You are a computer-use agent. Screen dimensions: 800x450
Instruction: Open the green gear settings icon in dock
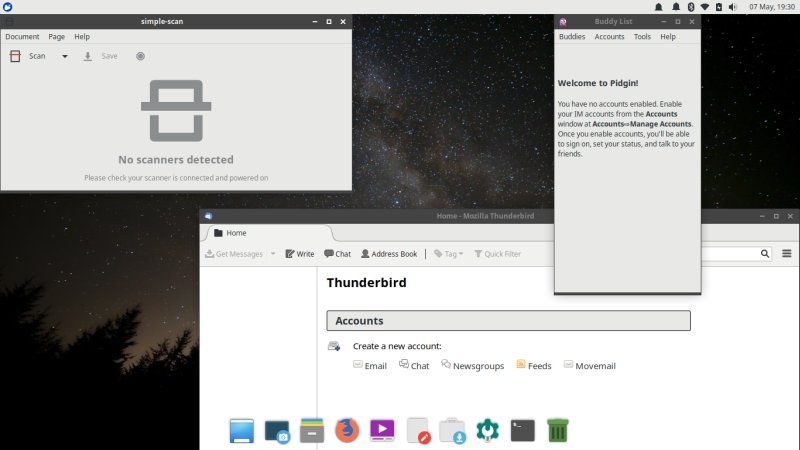coord(488,430)
